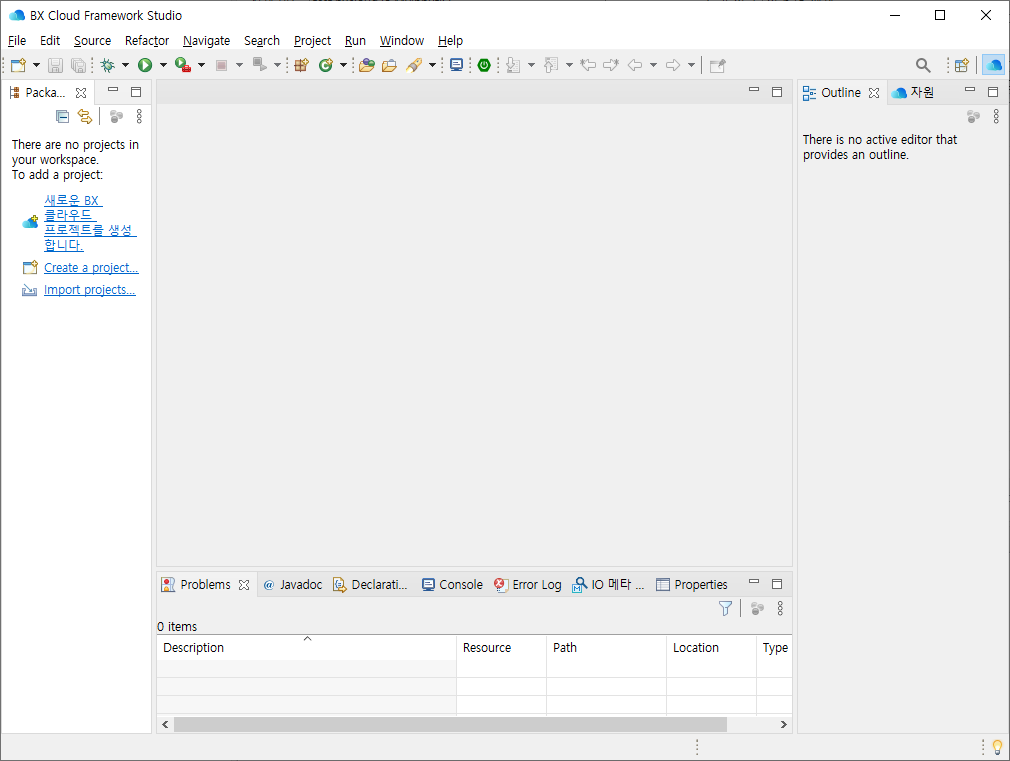
Task: Click the Problems table horizontal scrollbar
Action: pos(450,724)
